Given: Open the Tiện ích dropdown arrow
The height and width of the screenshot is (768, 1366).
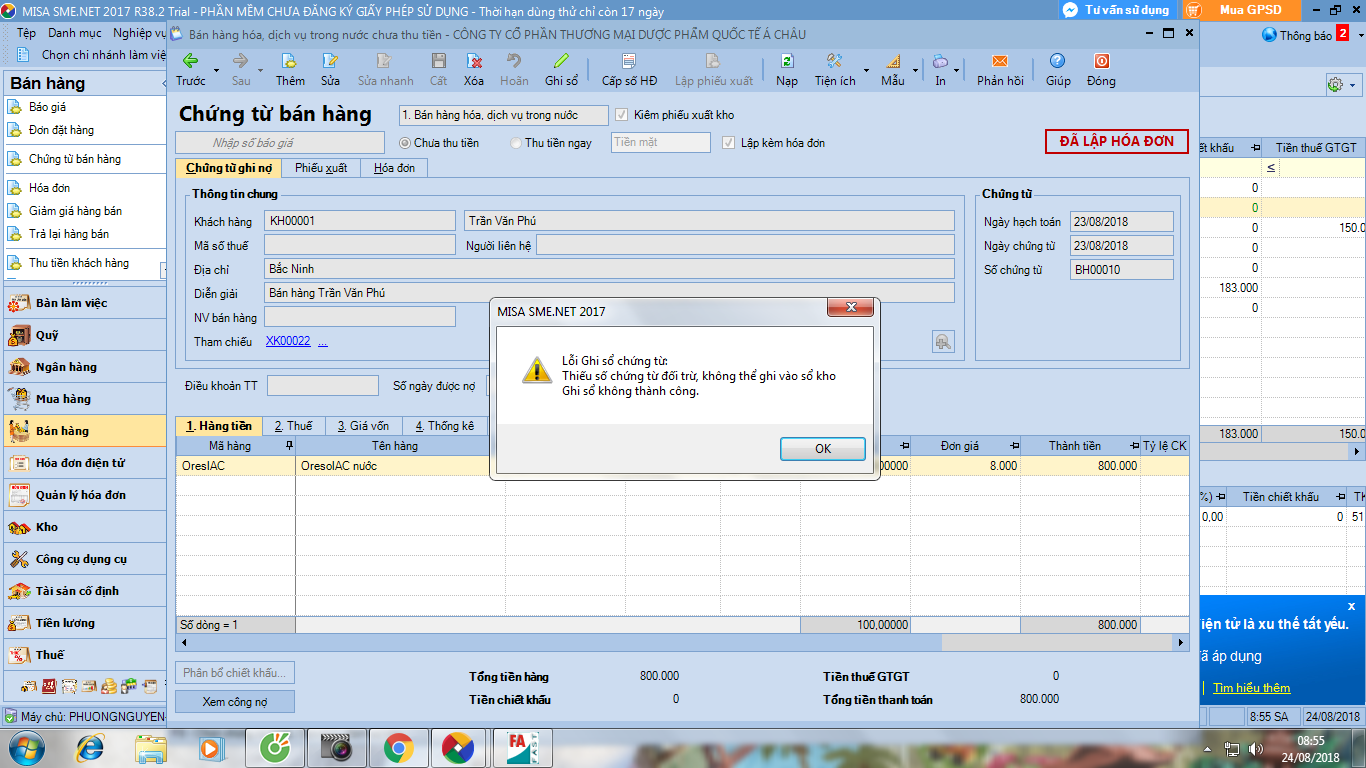Looking at the screenshot, I should [866, 71].
